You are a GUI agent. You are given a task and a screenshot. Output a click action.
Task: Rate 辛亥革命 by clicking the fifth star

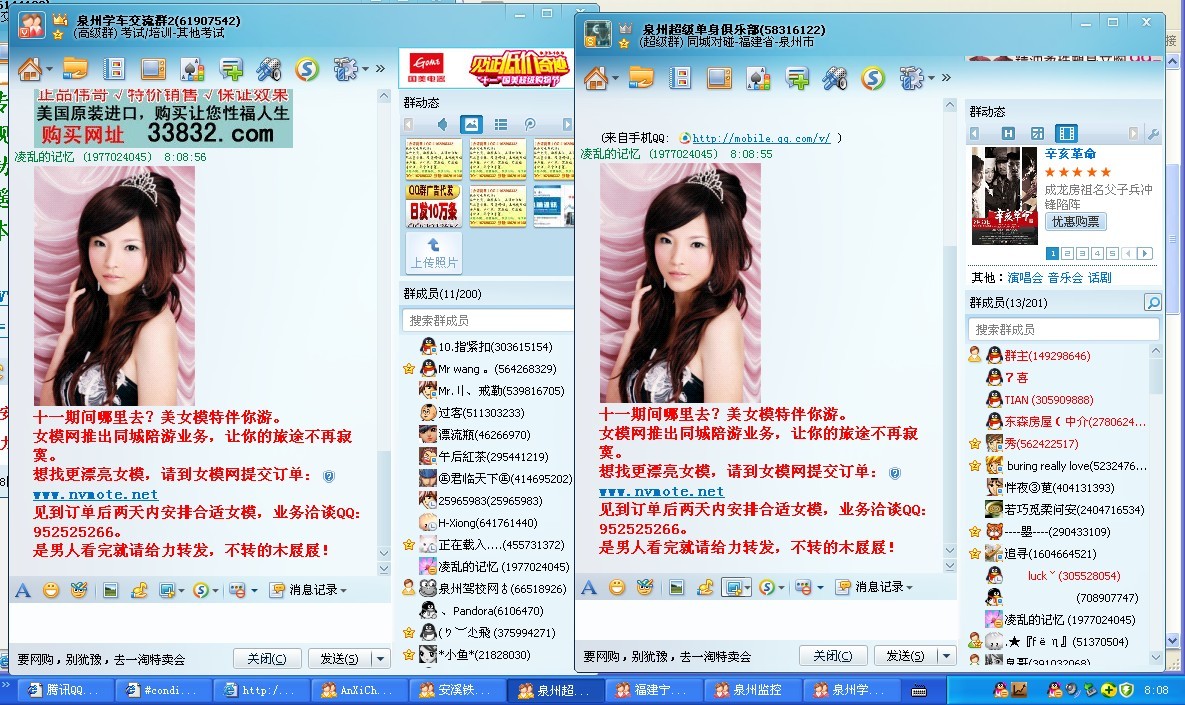[1106, 172]
